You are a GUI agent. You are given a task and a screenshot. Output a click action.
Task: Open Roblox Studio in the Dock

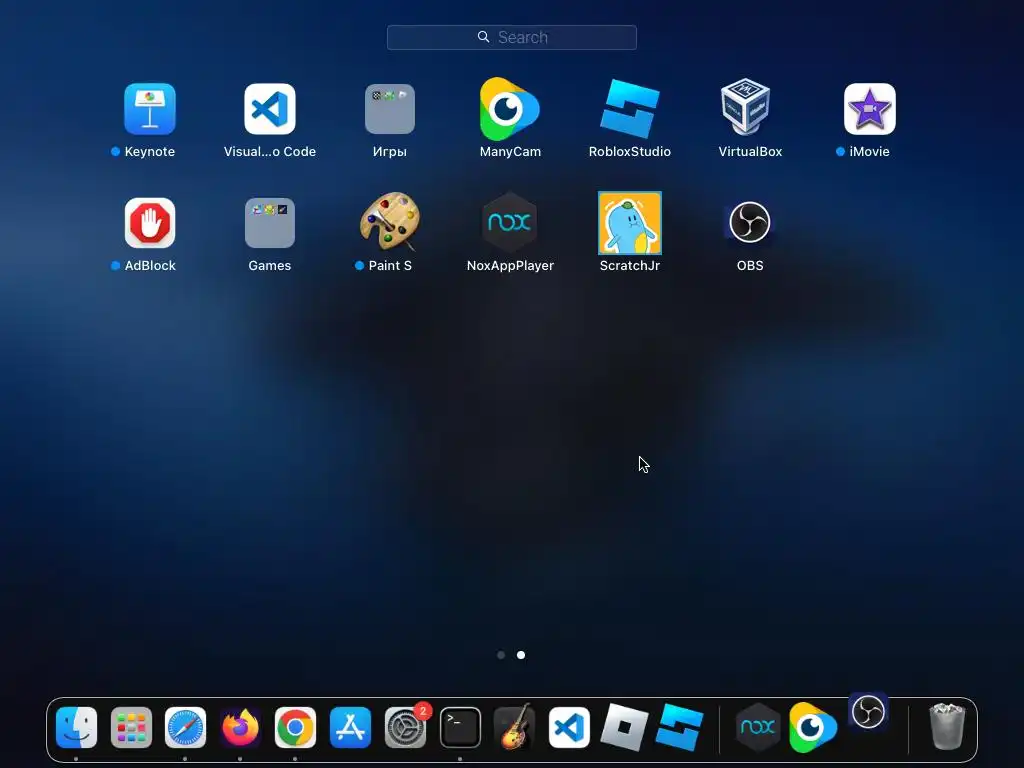point(679,727)
